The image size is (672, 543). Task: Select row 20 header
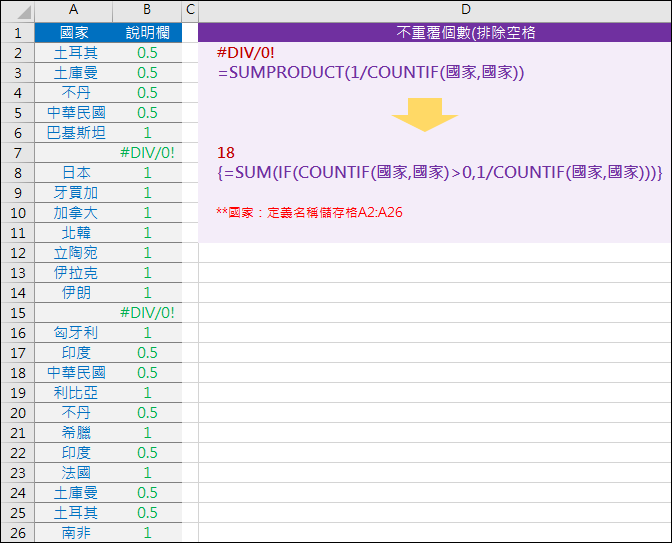pos(18,413)
